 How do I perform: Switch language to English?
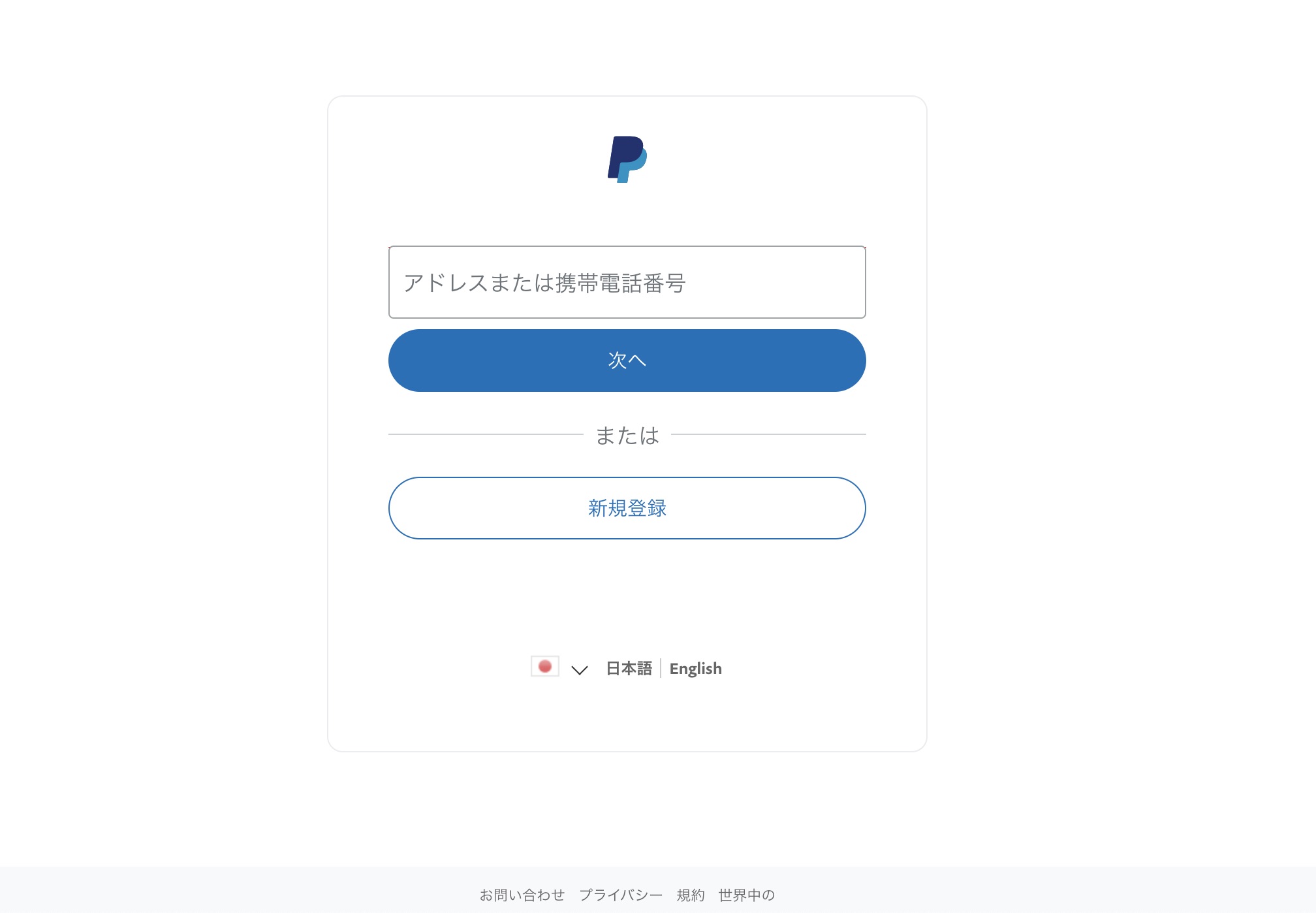696,669
